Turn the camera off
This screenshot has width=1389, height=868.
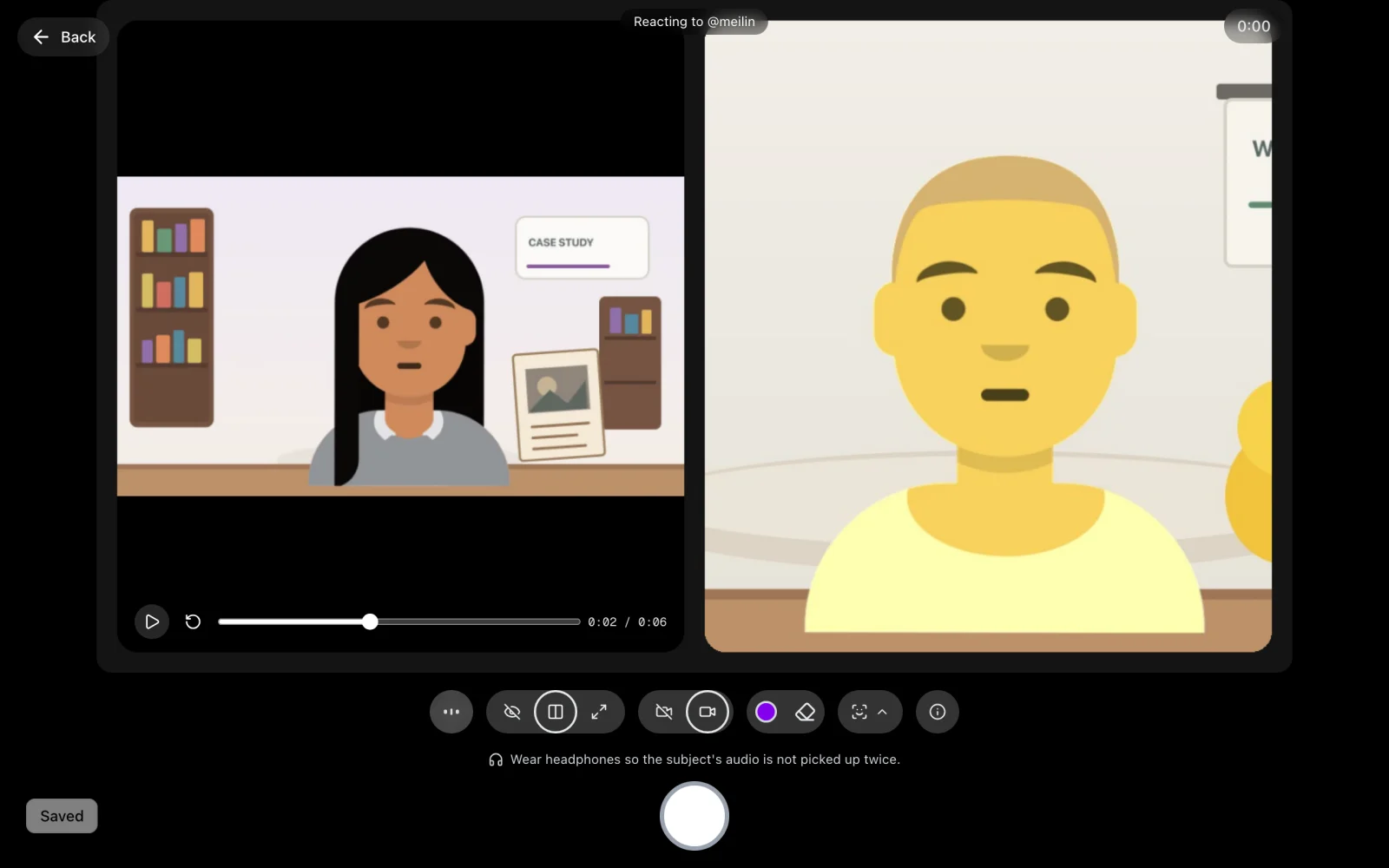664,712
